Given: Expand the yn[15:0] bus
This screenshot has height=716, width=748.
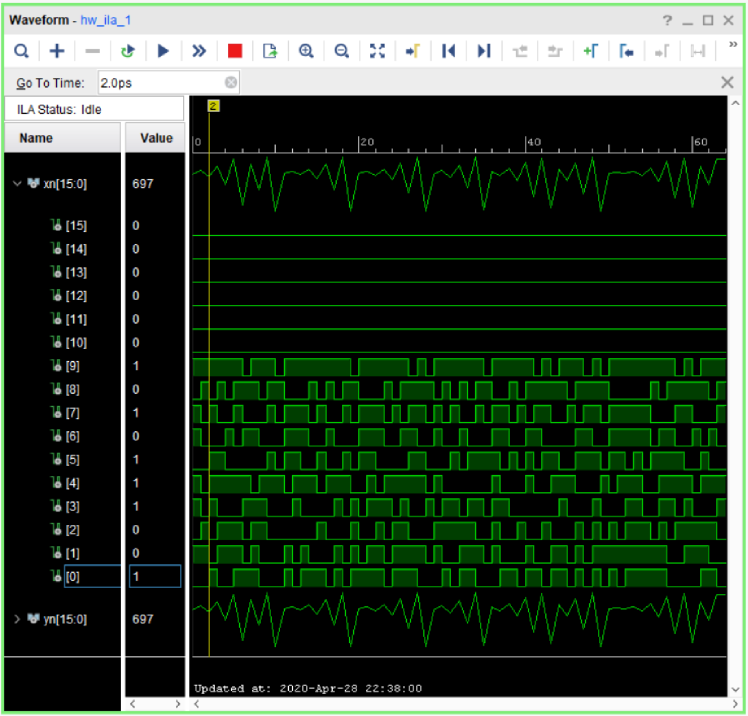Looking at the screenshot, I should [x=17, y=619].
